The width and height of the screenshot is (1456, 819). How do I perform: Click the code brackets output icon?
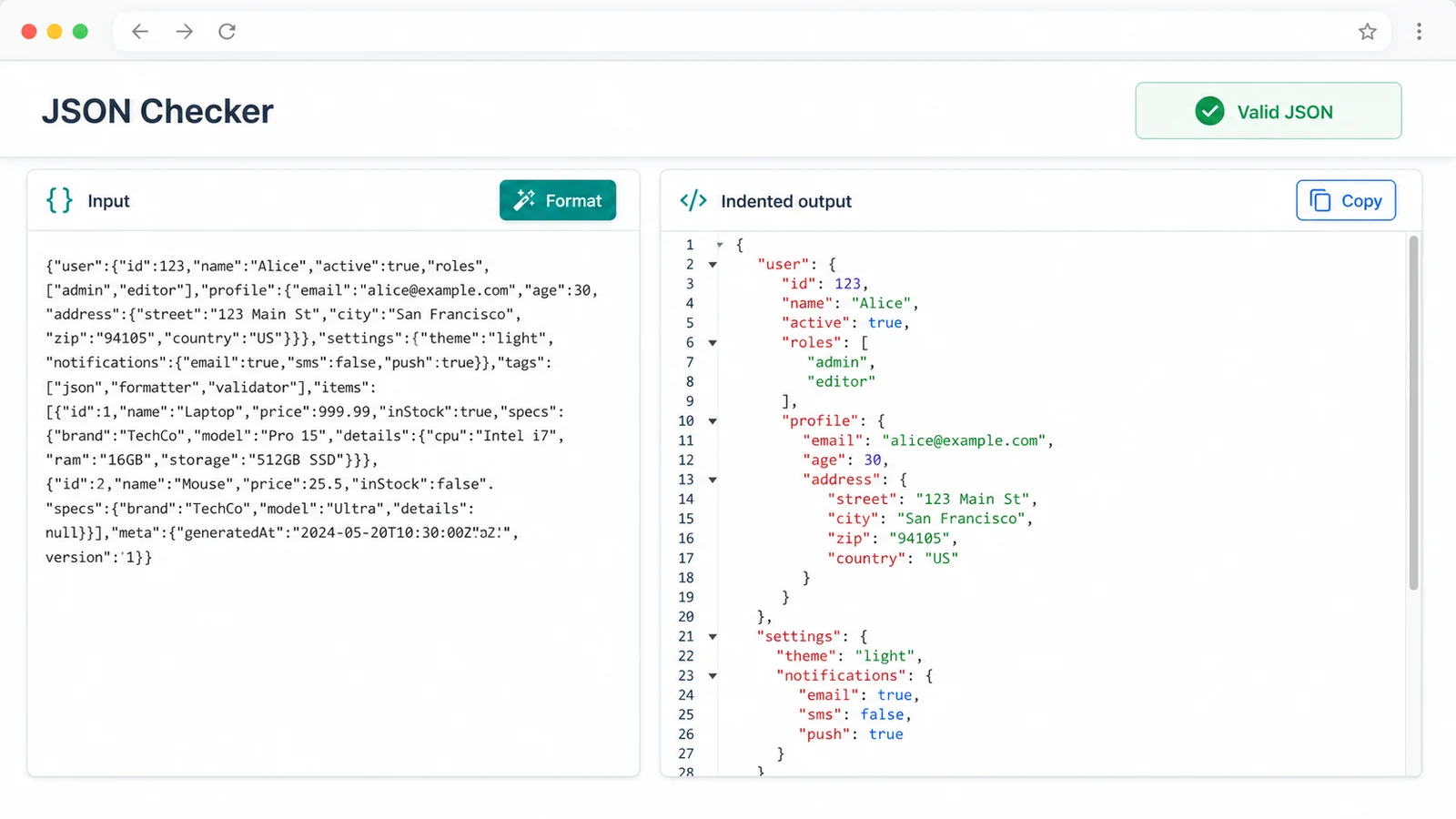pos(693,200)
